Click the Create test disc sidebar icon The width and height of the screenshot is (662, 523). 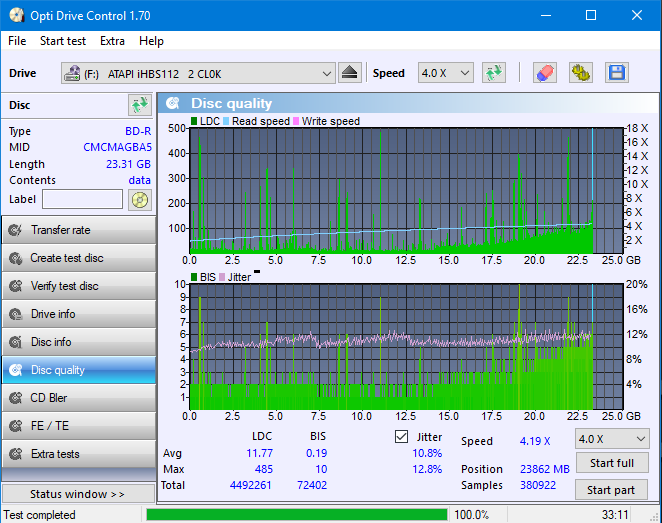[x=16, y=258]
